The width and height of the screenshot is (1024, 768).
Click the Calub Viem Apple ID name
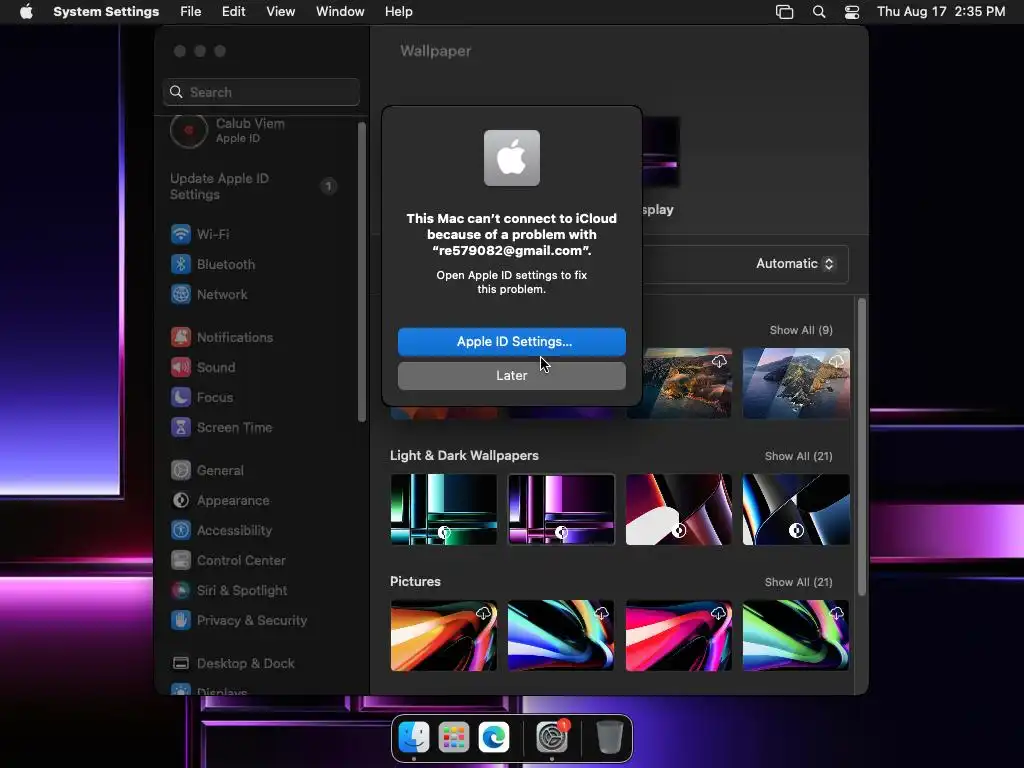pos(250,123)
